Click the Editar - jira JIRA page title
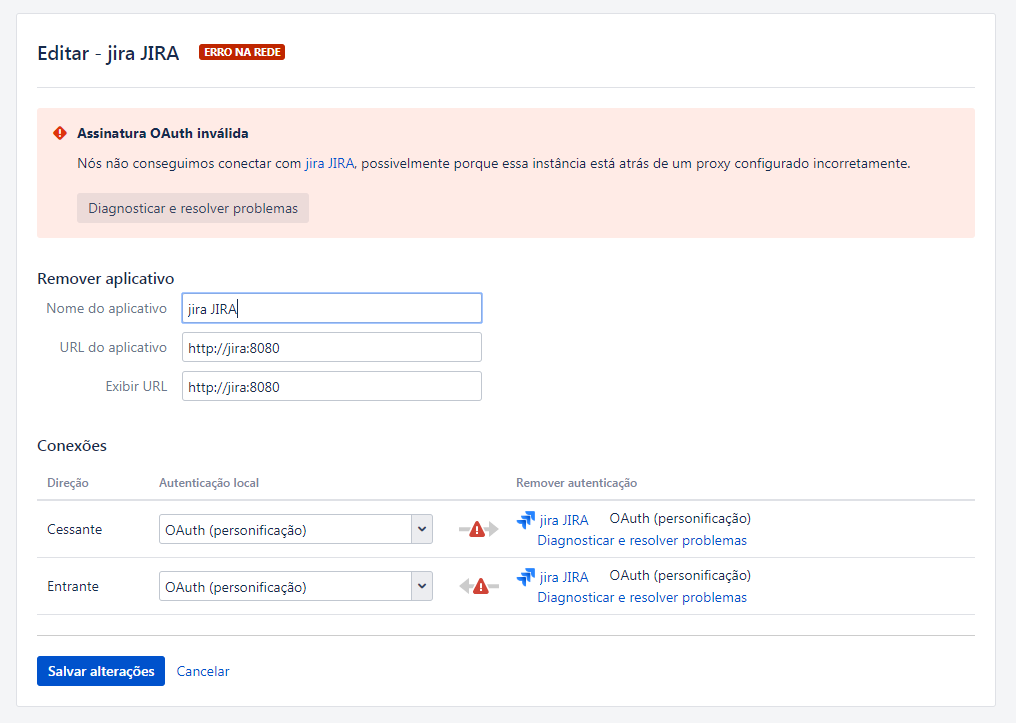 [108, 53]
